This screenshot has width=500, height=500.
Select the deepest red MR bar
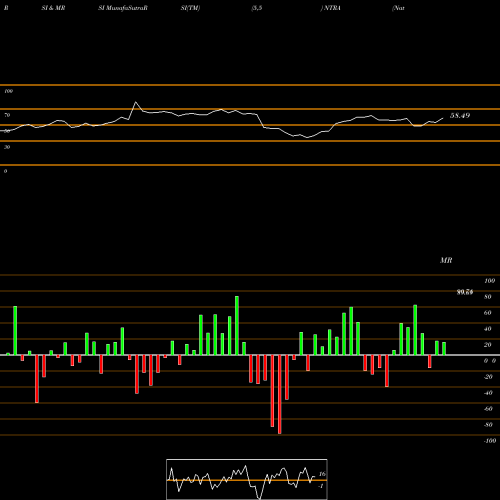[x=280, y=394]
